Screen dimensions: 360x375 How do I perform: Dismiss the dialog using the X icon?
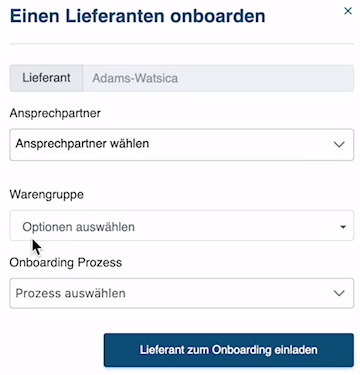tap(348, 11)
